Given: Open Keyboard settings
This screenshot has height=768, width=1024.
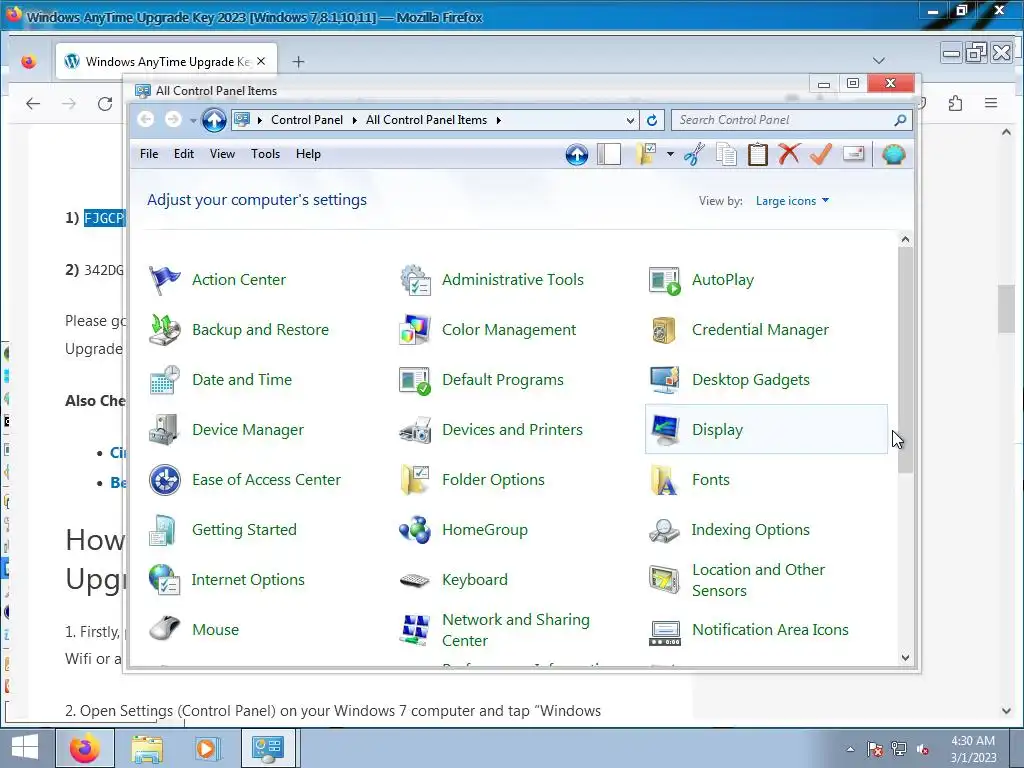Looking at the screenshot, I should (453, 580).
